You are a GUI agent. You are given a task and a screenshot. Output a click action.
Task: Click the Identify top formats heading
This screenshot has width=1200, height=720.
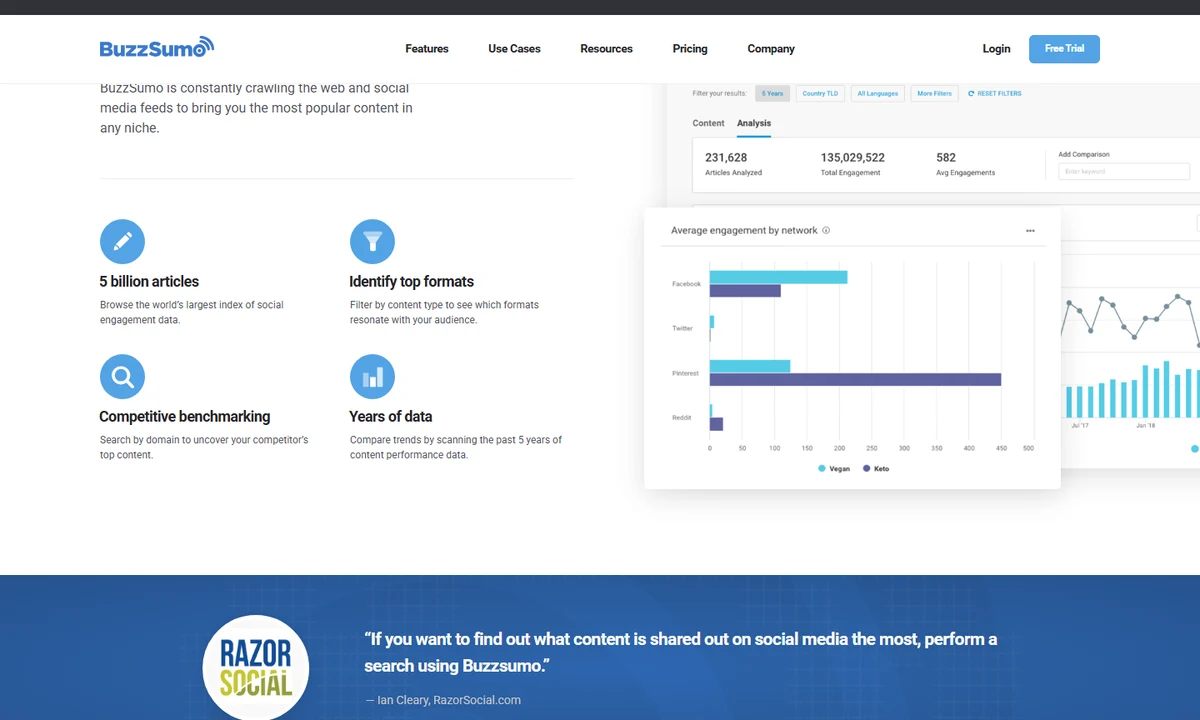pyautogui.click(x=411, y=282)
